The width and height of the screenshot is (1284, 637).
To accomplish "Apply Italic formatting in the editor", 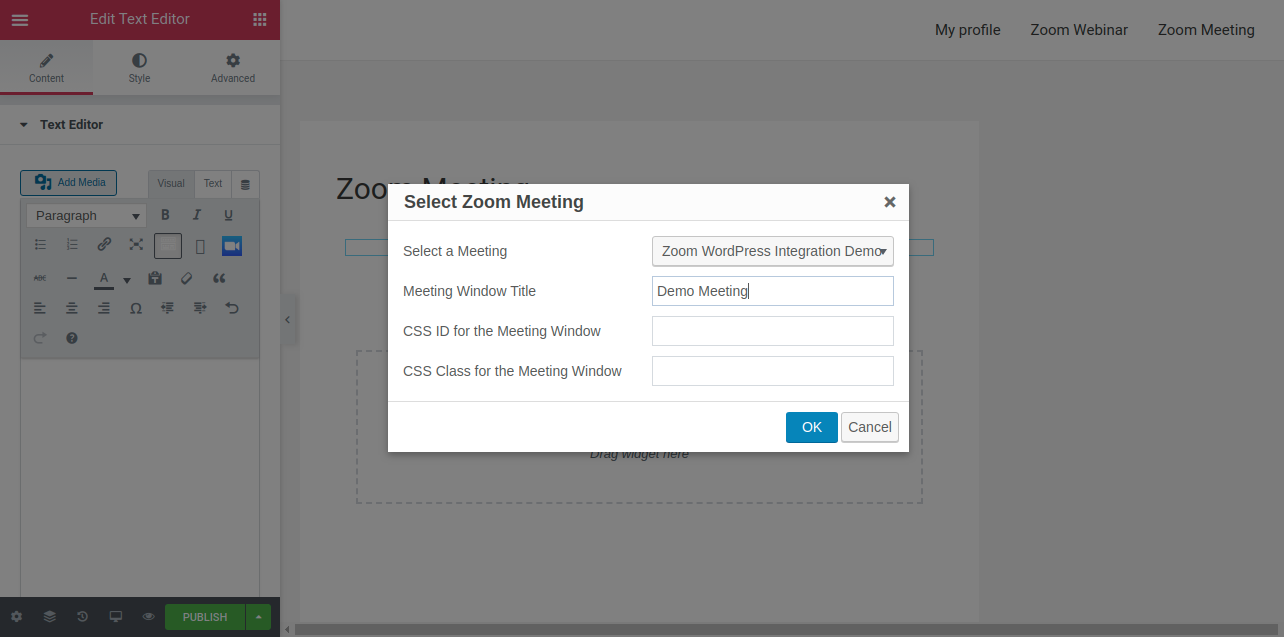I will click(x=197, y=215).
